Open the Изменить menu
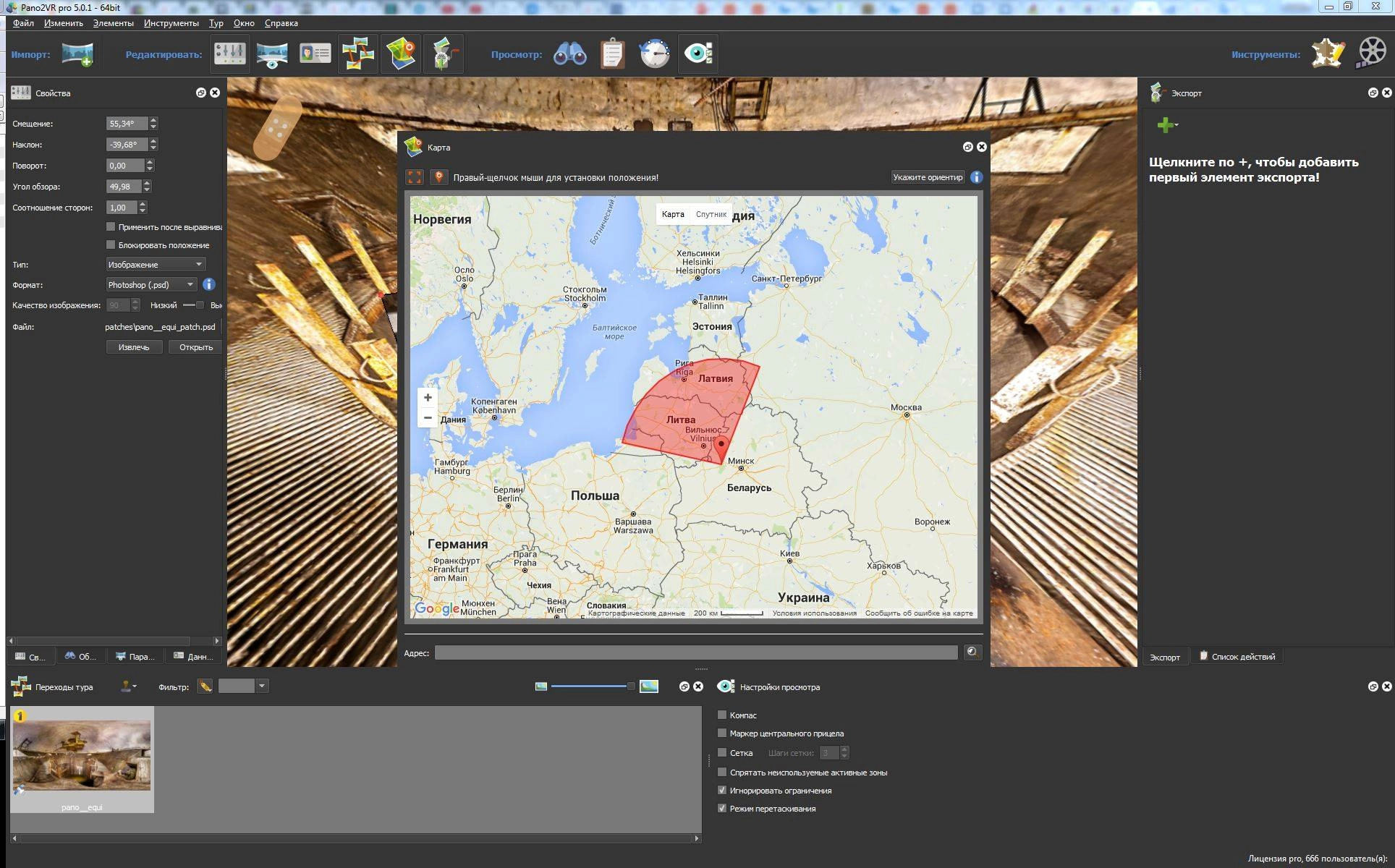 click(x=64, y=23)
